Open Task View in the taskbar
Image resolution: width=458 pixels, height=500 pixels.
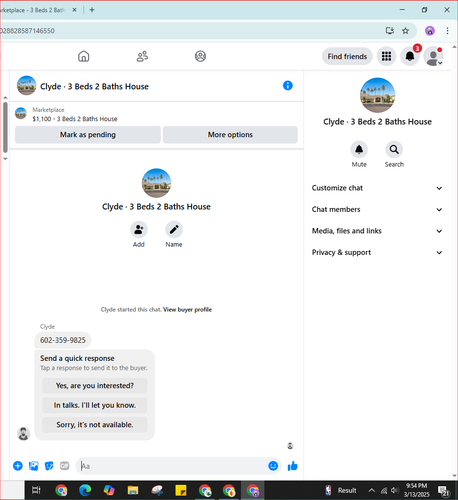36,490
